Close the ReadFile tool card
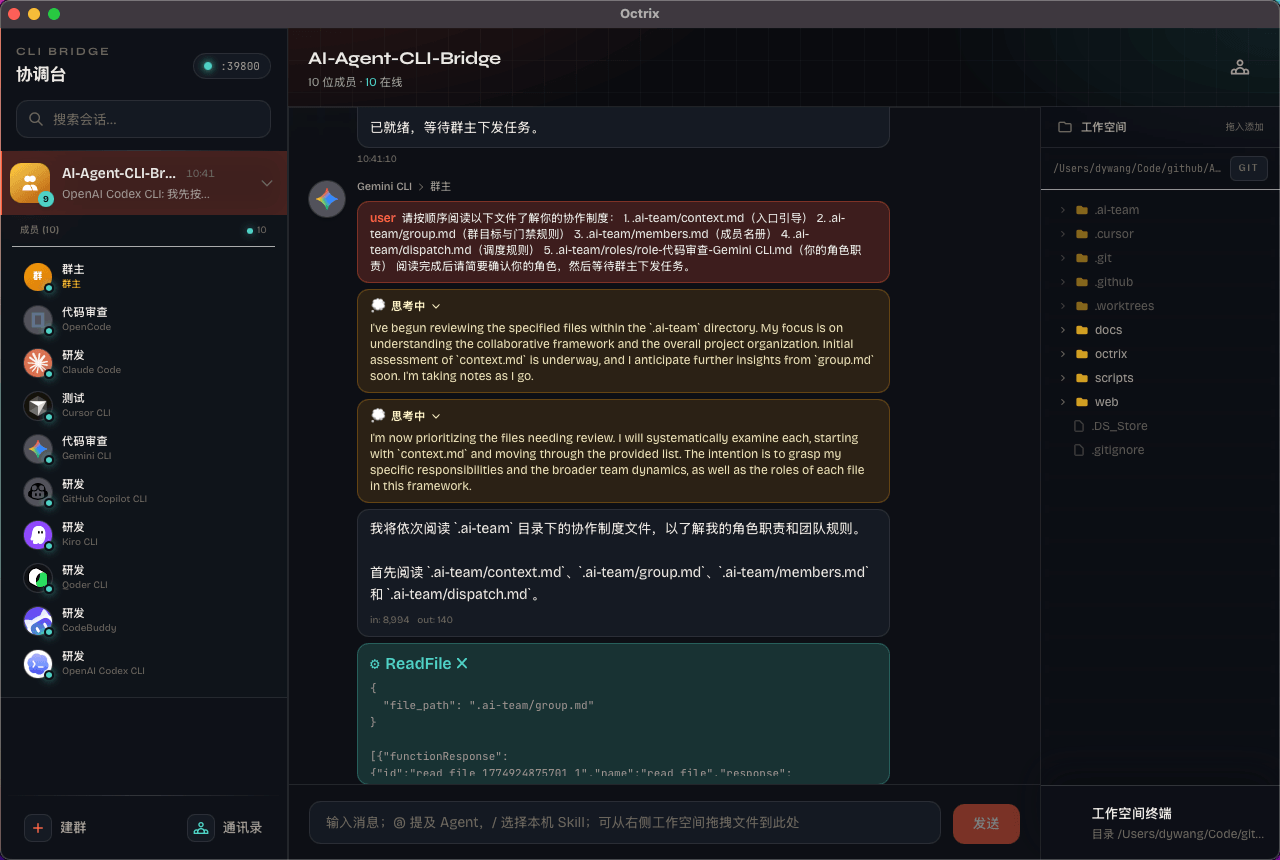Screen dimensions: 1280x860 click(462, 664)
